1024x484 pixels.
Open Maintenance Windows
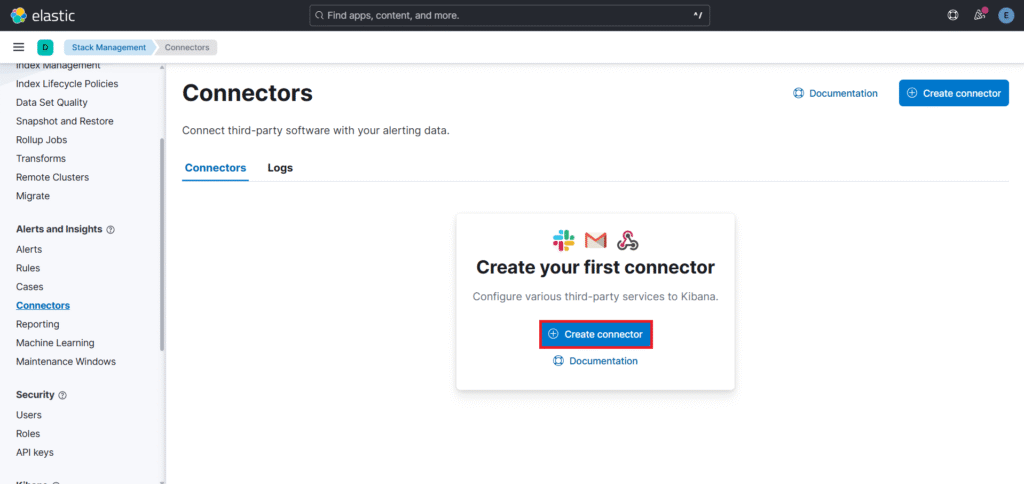(x=66, y=361)
